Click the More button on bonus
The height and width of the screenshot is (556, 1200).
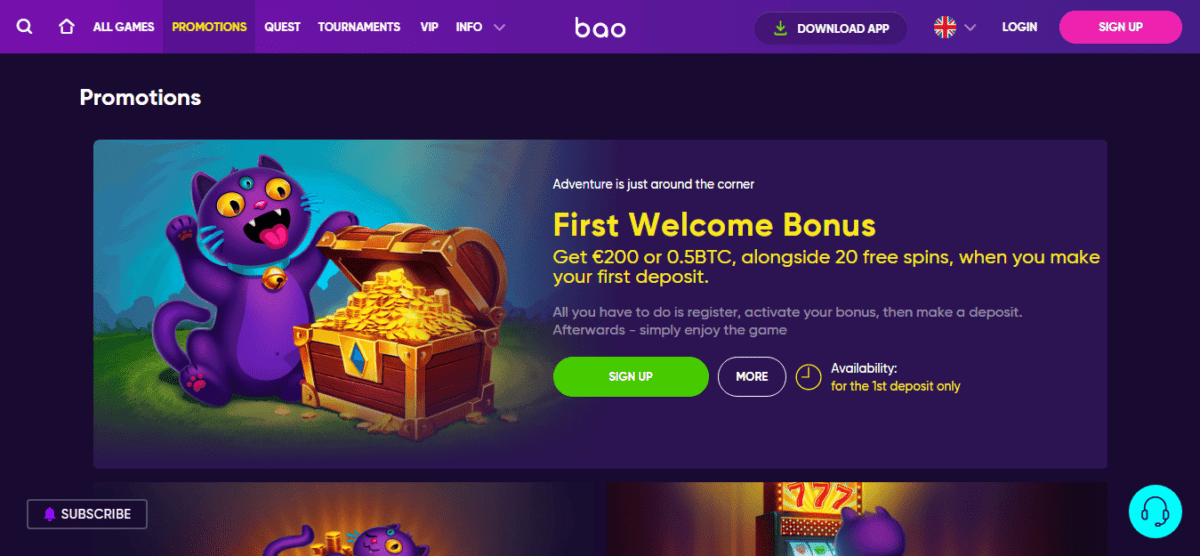[752, 376]
